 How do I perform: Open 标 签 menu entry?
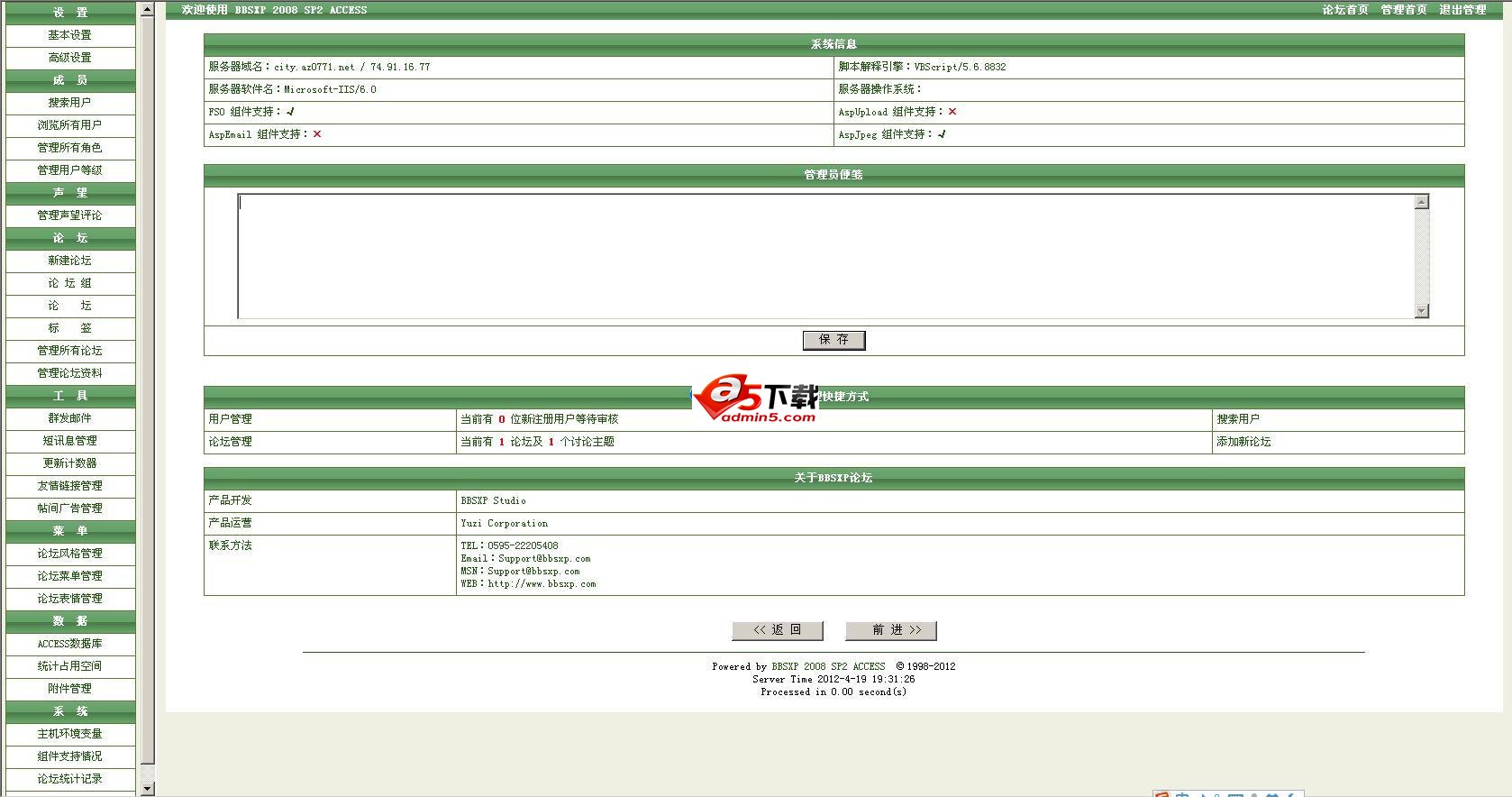(69, 328)
